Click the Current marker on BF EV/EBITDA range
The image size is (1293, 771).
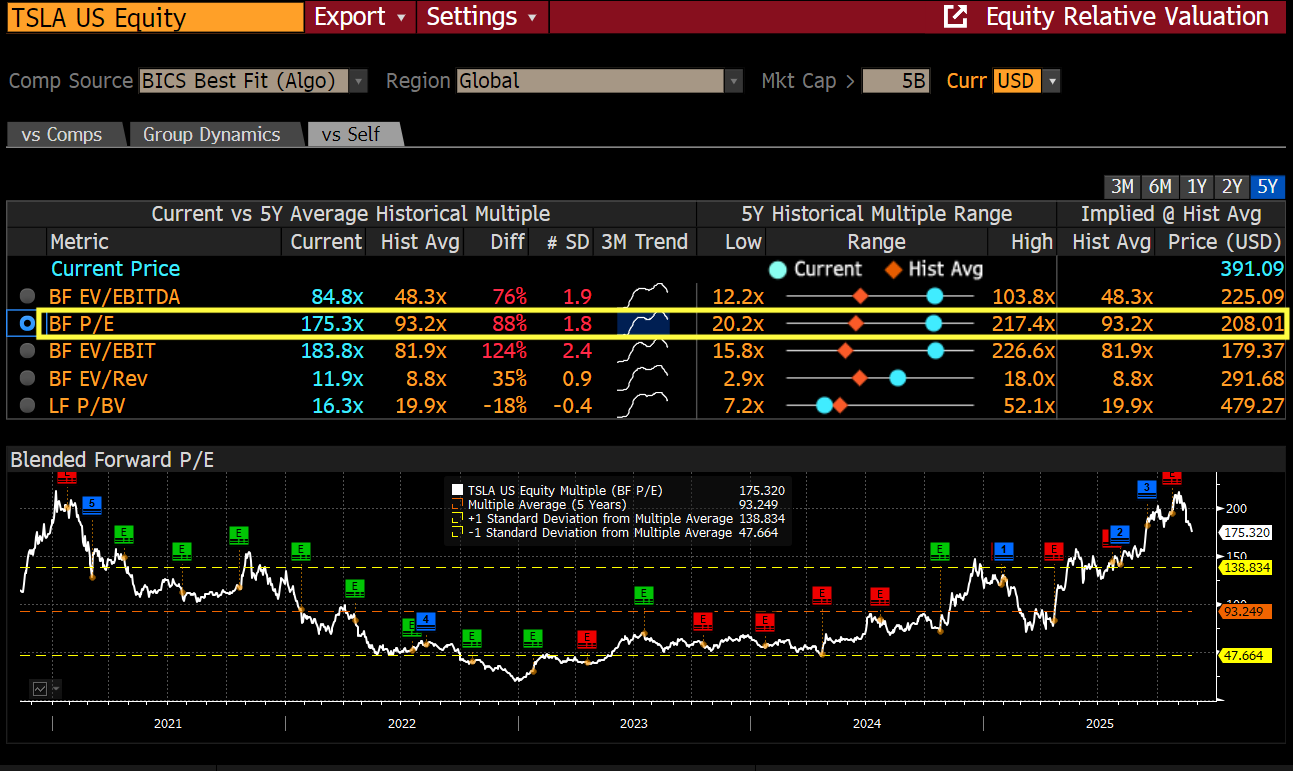click(934, 296)
